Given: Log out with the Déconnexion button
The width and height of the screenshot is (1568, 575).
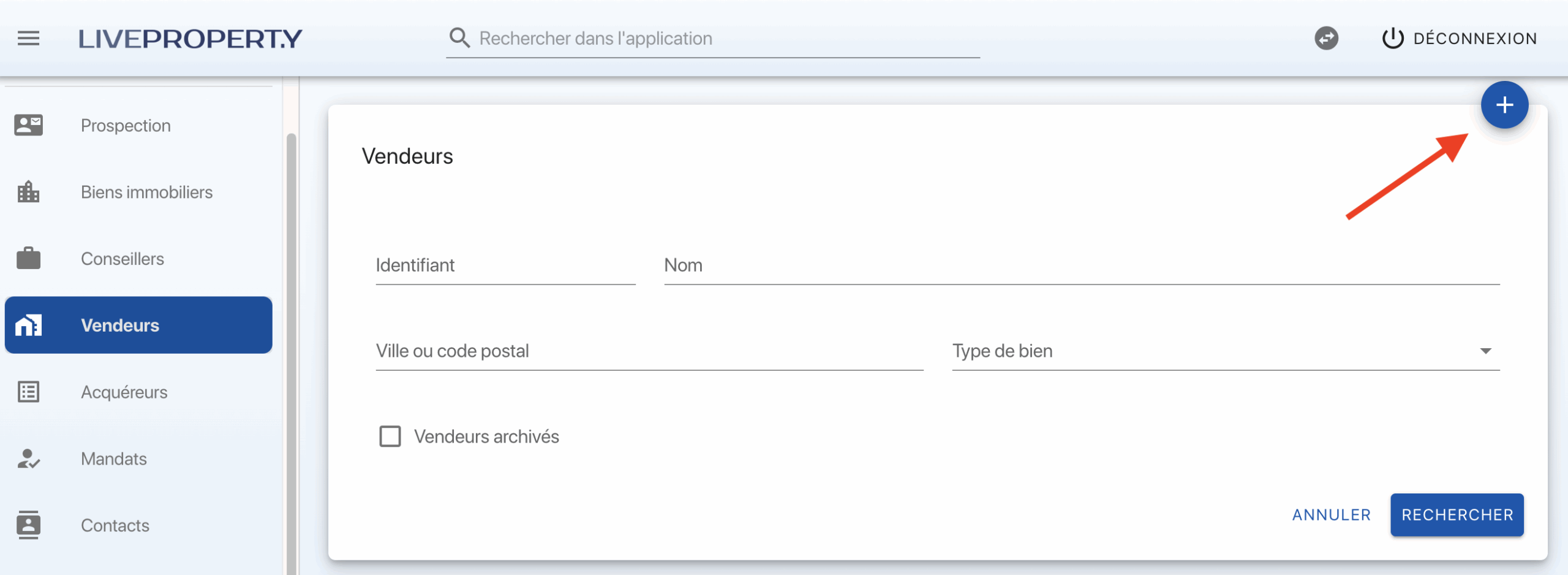Looking at the screenshot, I should 1460,39.
